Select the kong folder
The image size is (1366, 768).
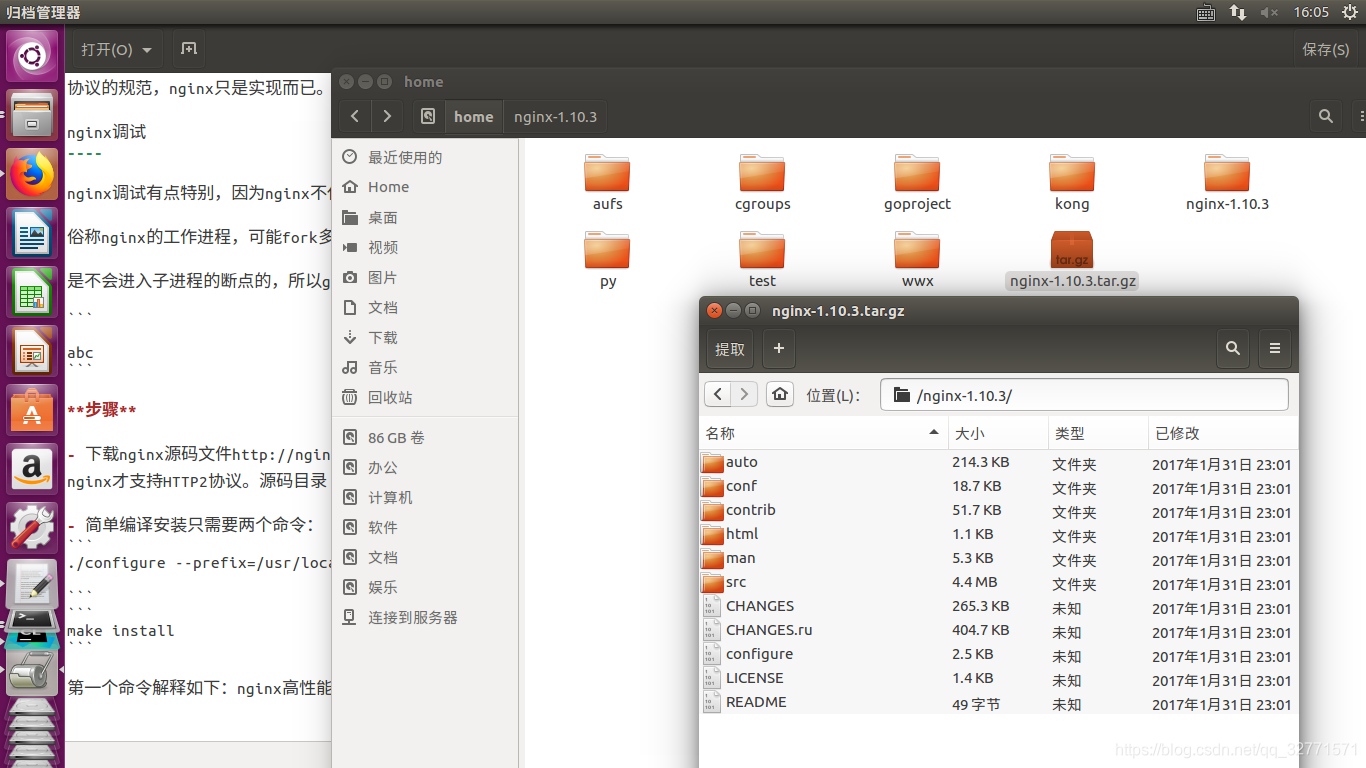click(1072, 182)
